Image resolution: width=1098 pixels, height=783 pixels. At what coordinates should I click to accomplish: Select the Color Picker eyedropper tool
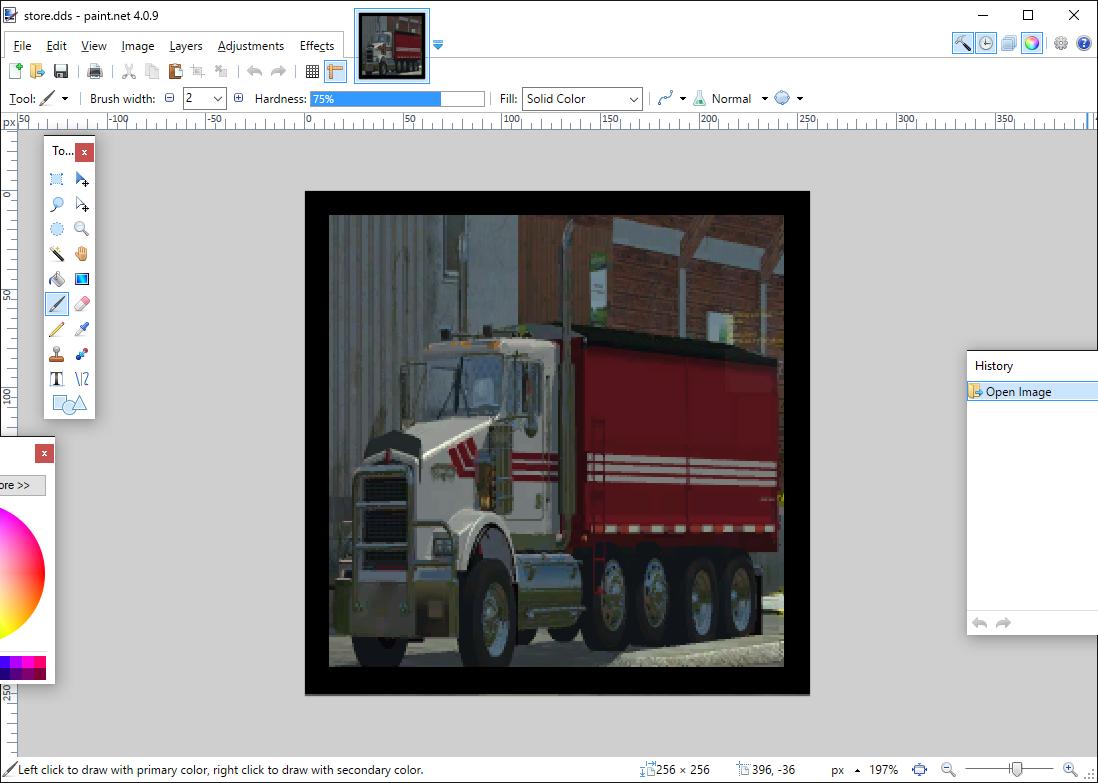point(82,329)
